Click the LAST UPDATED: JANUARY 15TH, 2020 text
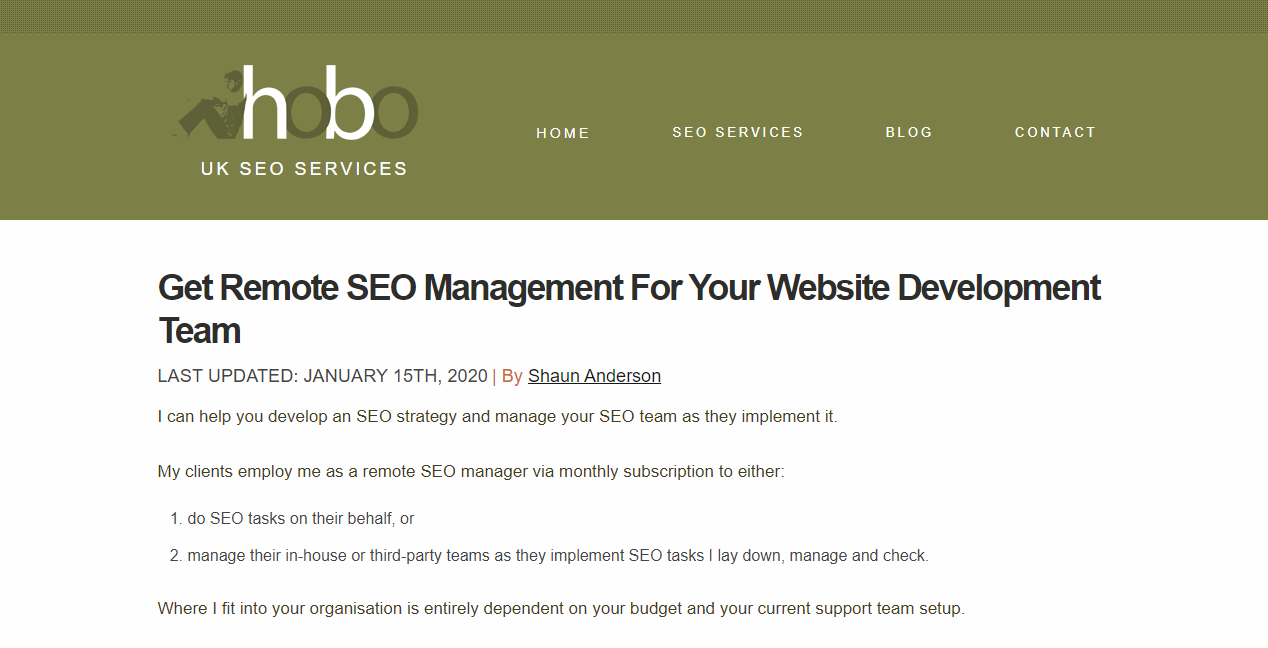 (x=323, y=376)
